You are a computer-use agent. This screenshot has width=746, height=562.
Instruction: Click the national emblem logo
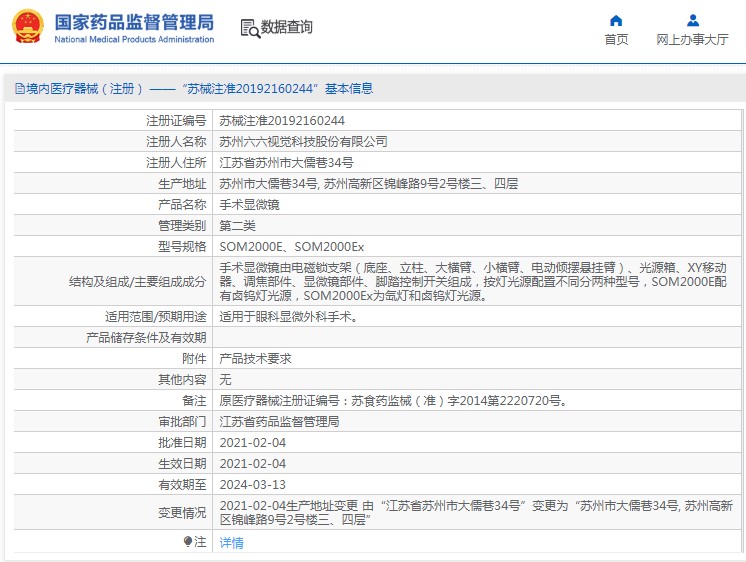tap(28, 27)
